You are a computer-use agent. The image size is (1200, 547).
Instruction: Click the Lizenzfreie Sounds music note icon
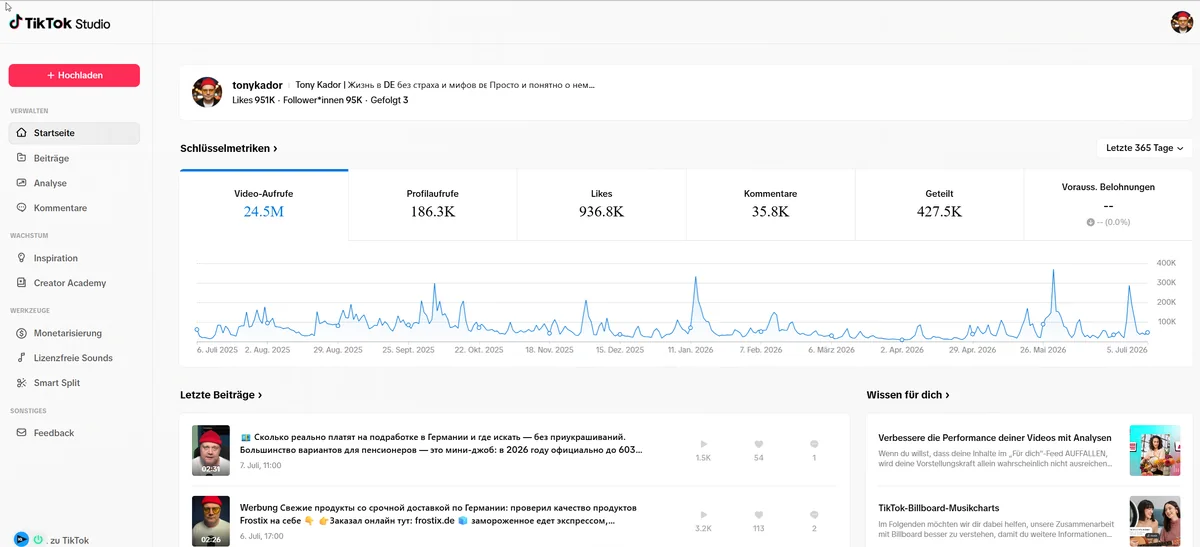[x=23, y=358]
